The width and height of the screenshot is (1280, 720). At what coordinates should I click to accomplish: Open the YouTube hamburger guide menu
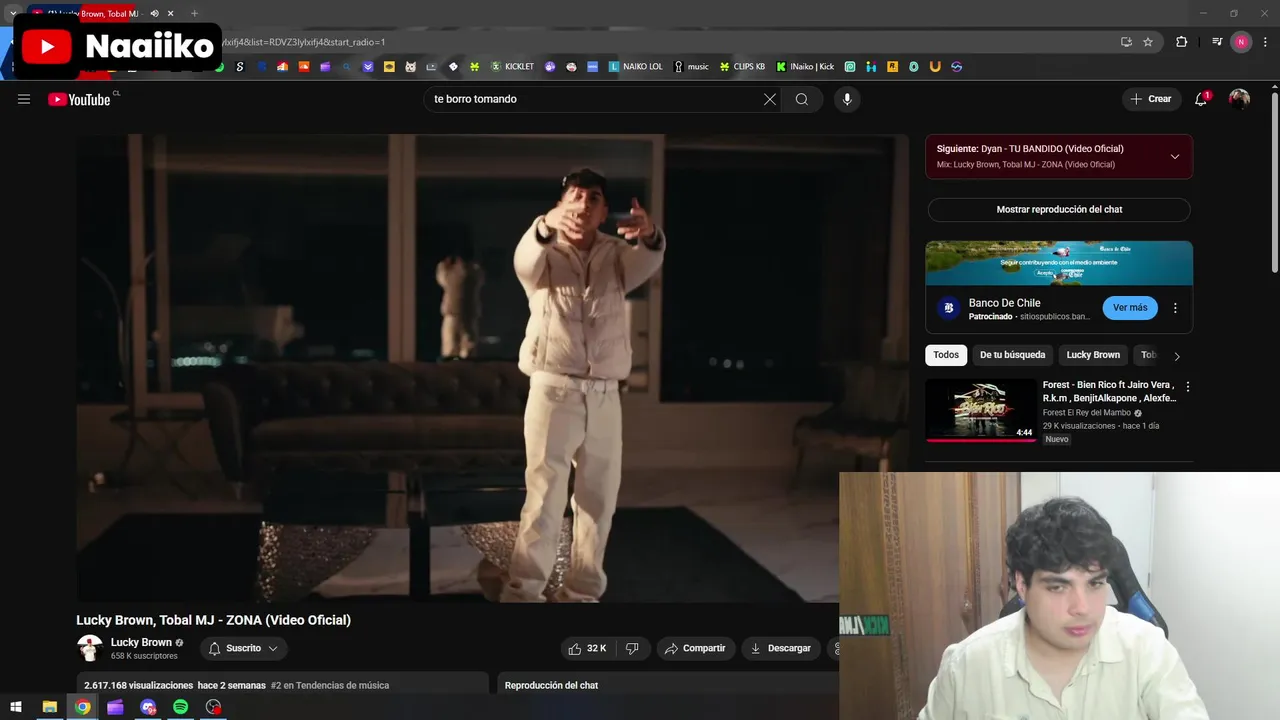click(x=24, y=99)
